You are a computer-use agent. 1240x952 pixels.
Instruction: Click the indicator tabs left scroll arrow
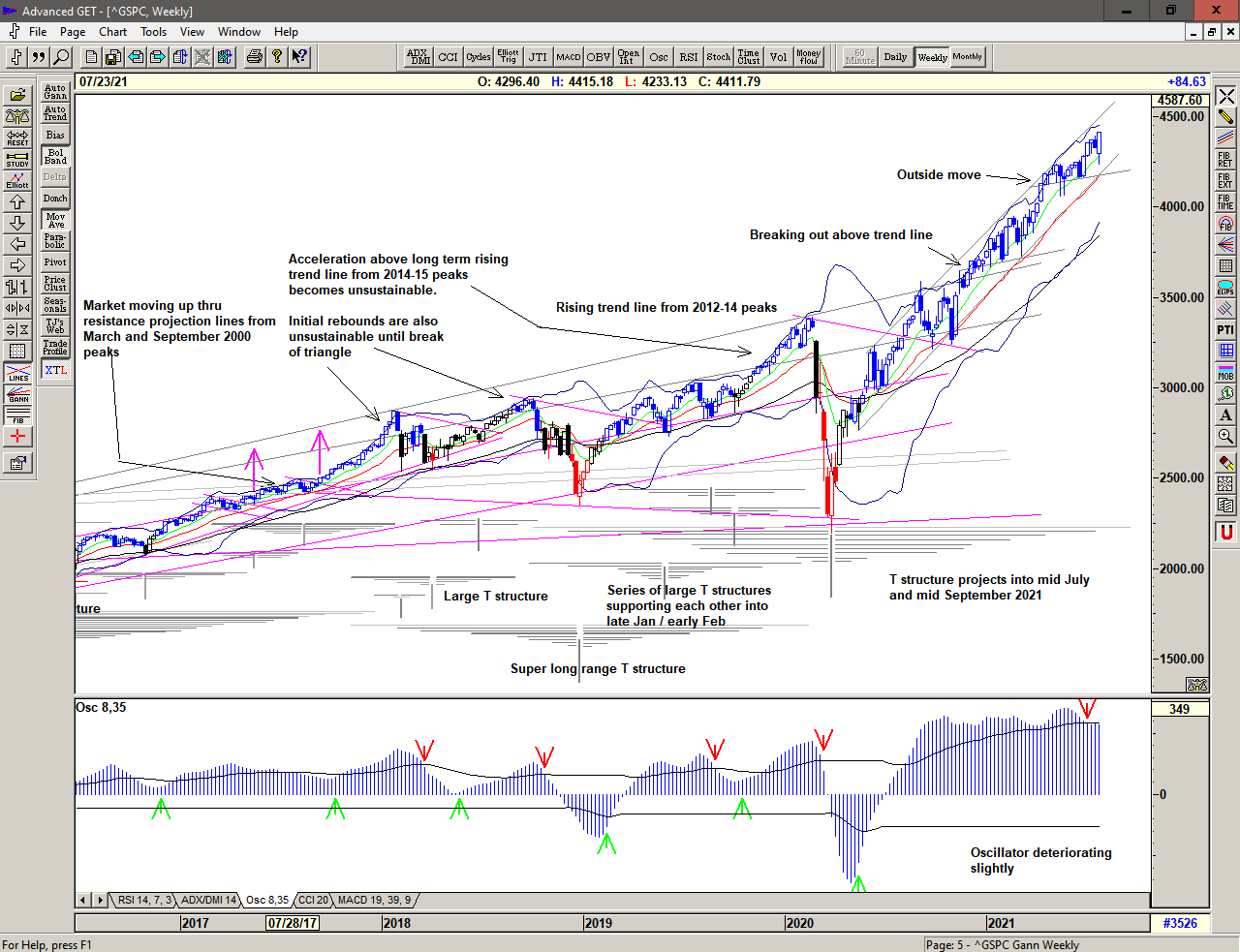coord(84,900)
